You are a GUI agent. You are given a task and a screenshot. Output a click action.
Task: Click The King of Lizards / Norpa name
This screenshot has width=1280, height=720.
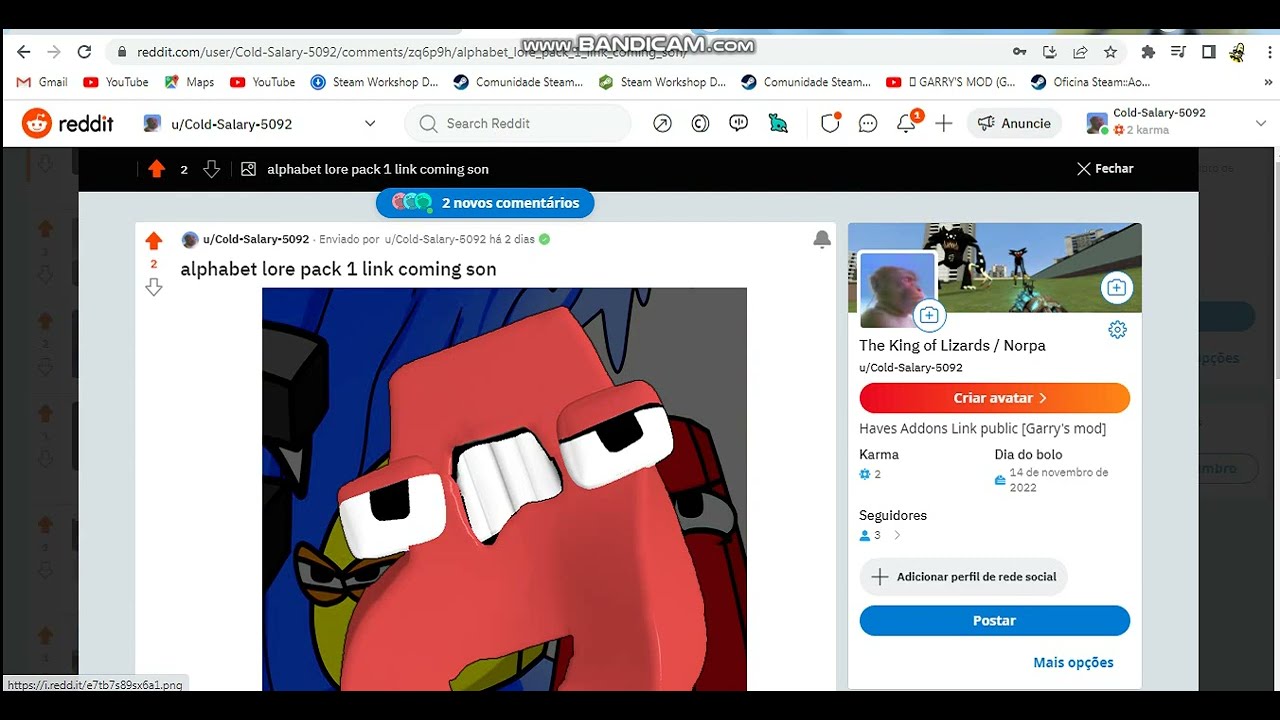(x=952, y=345)
